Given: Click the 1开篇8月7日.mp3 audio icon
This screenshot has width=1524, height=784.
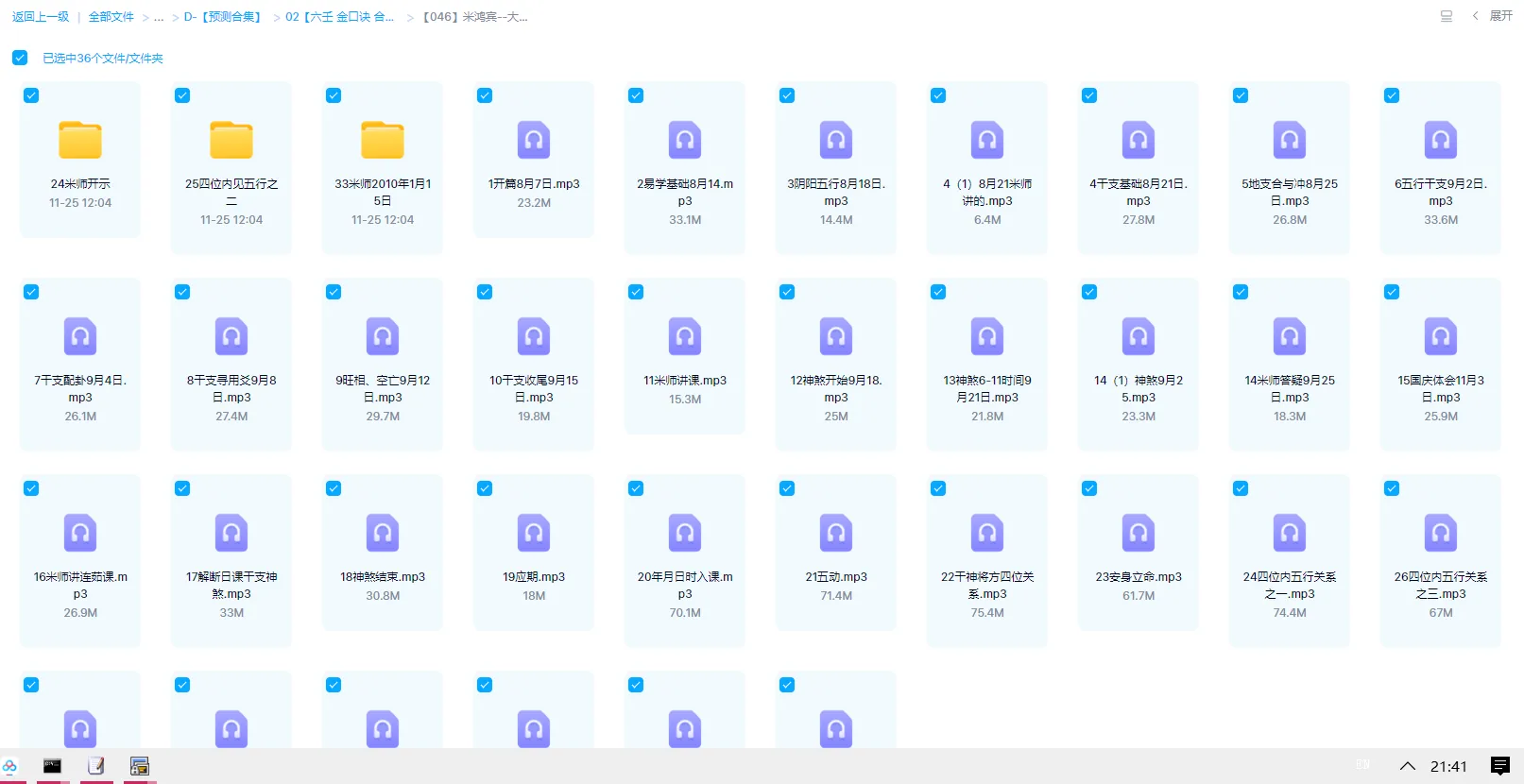Looking at the screenshot, I should [534, 140].
